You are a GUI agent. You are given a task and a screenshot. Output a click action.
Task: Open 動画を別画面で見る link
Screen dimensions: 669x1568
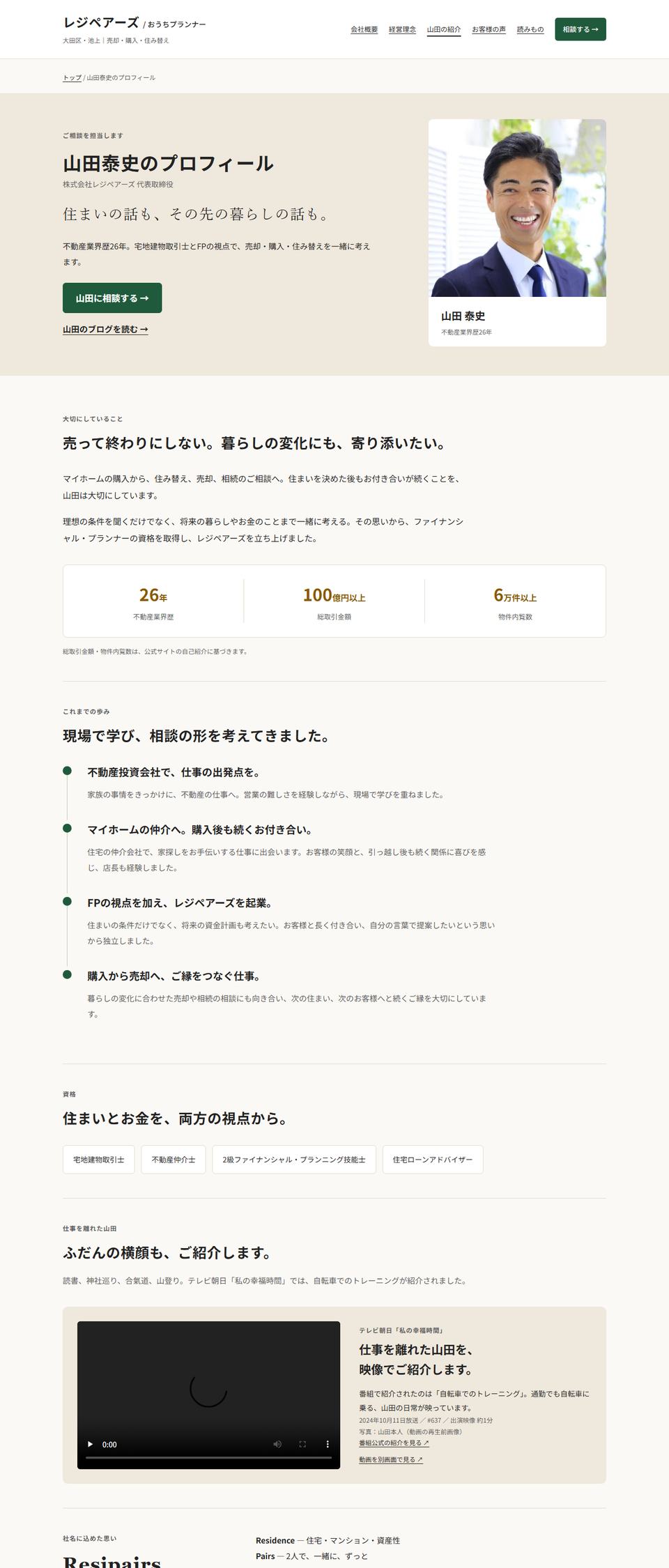391,1459
